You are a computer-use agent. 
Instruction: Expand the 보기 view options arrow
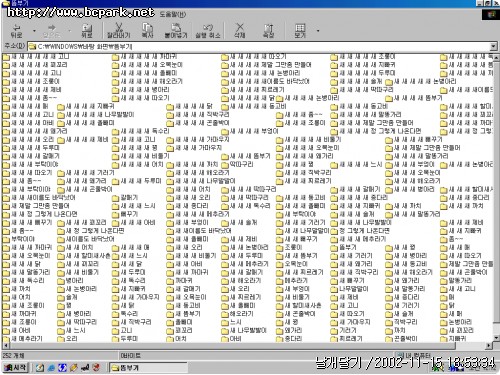coord(318,31)
